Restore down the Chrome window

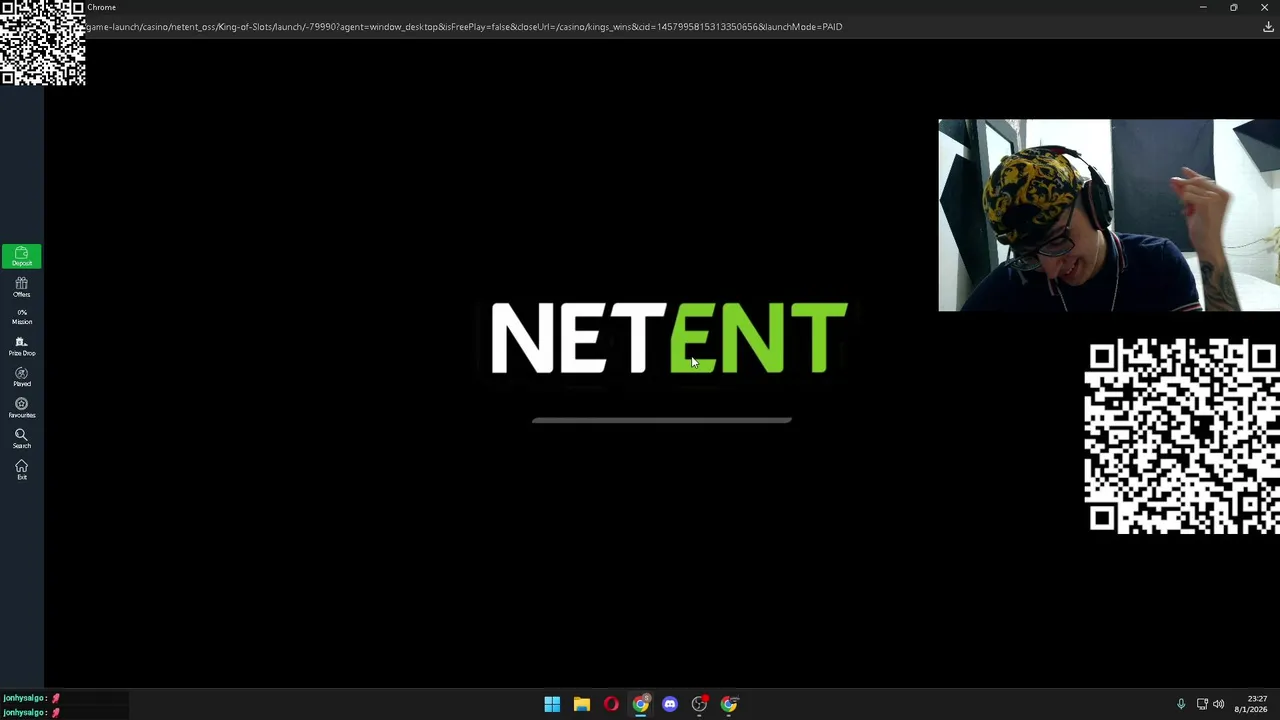click(1234, 7)
